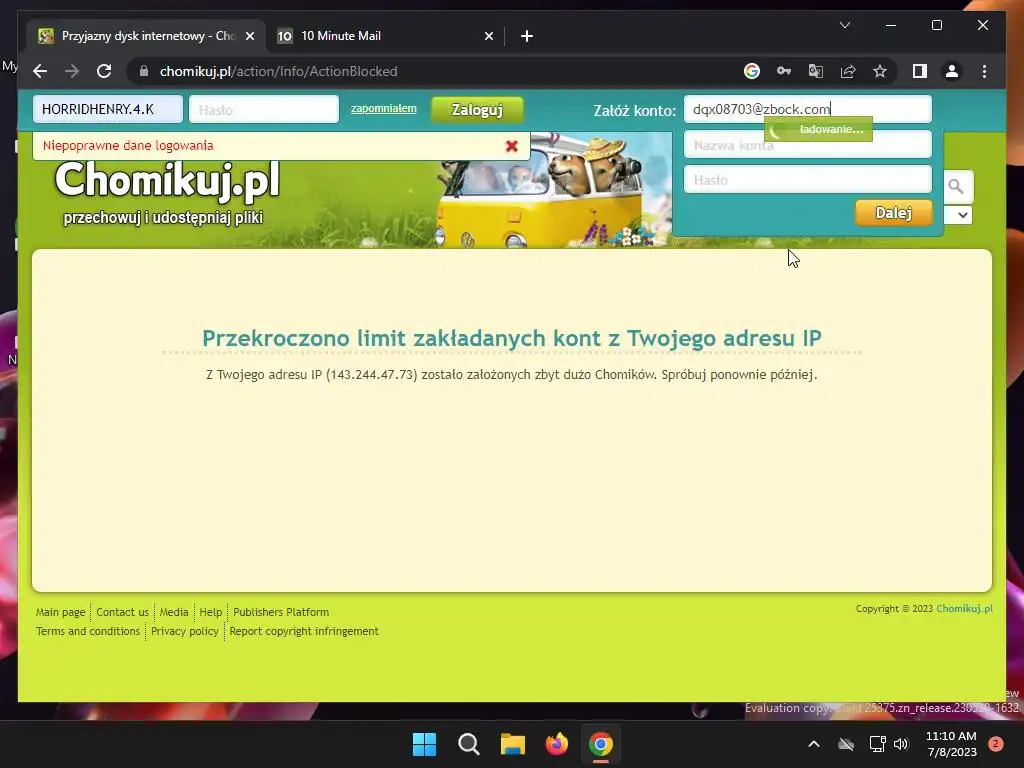Close the Przyjazny dysk internetowy tab

point(249,36)
